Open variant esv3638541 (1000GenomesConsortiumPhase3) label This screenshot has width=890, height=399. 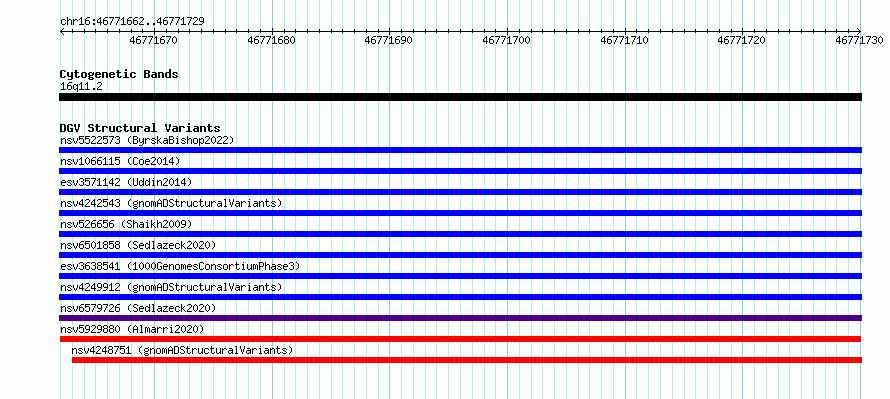(x=180, y=266)
